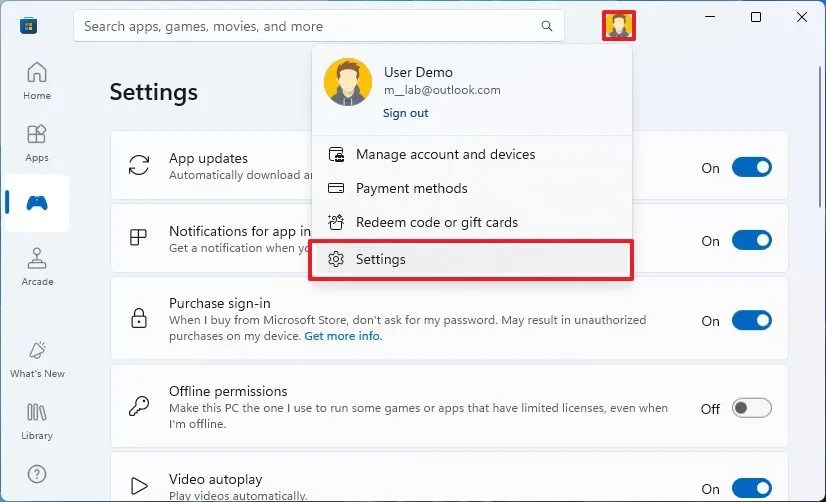826x502 pixels.
Task: Turn off Notifications for app installs toggle
Action: point(752,241)
